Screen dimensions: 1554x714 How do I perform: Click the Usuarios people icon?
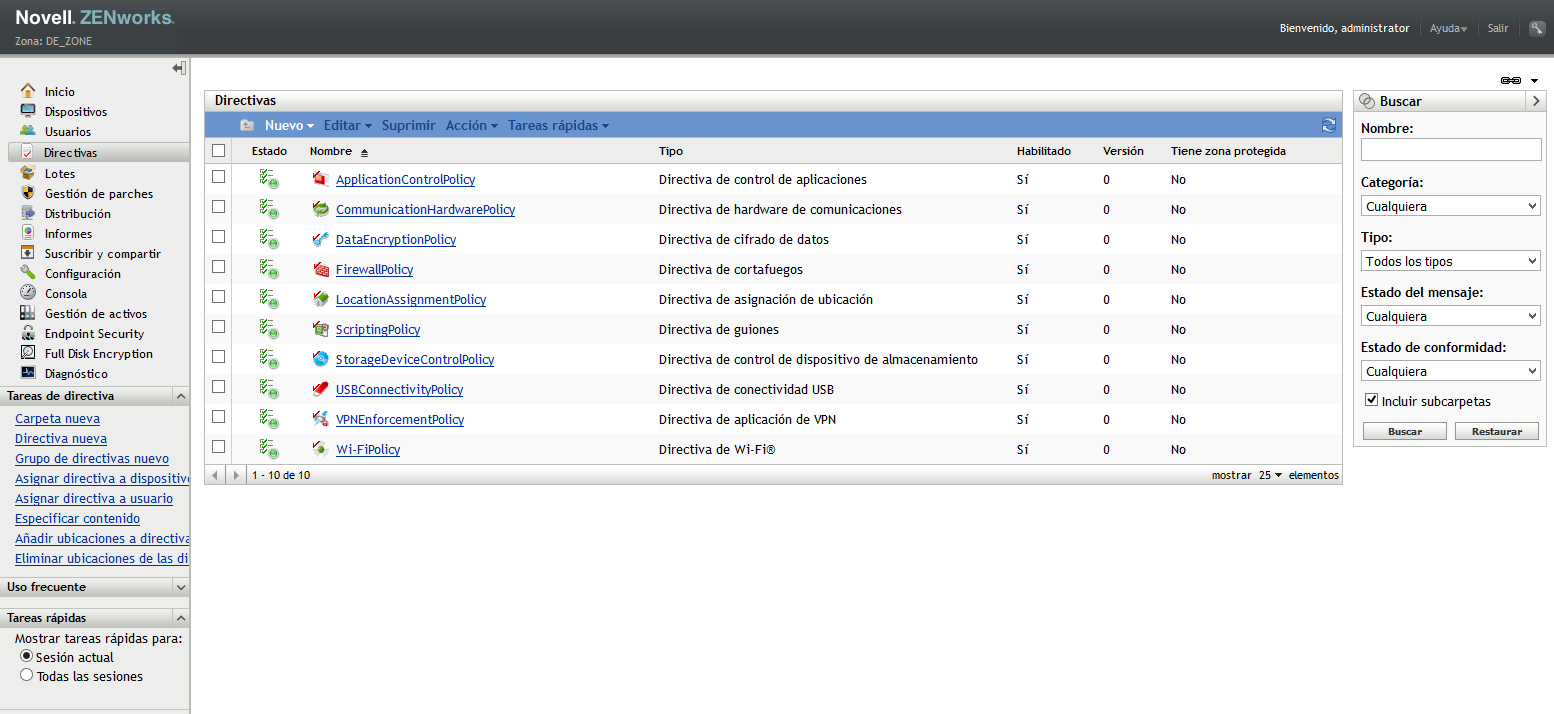(28, 131)
